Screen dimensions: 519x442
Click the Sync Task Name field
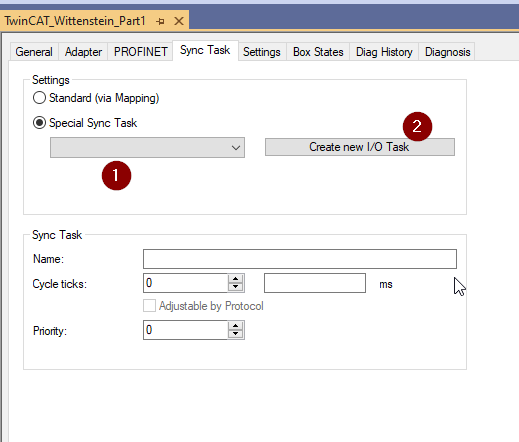300,259
